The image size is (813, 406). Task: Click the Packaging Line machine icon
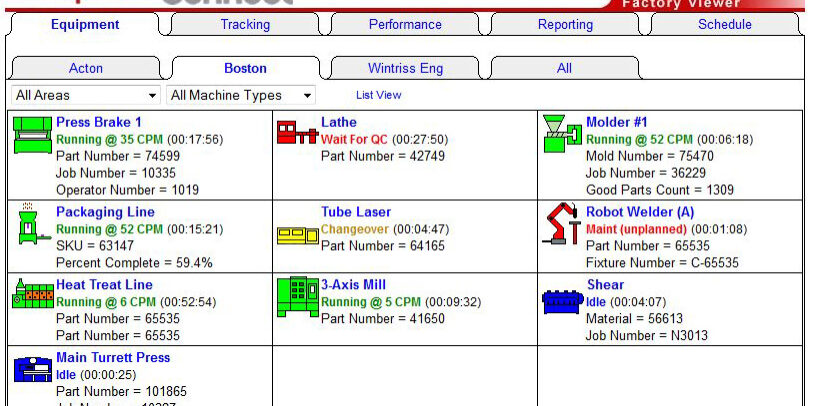click(x=29, y=226)
